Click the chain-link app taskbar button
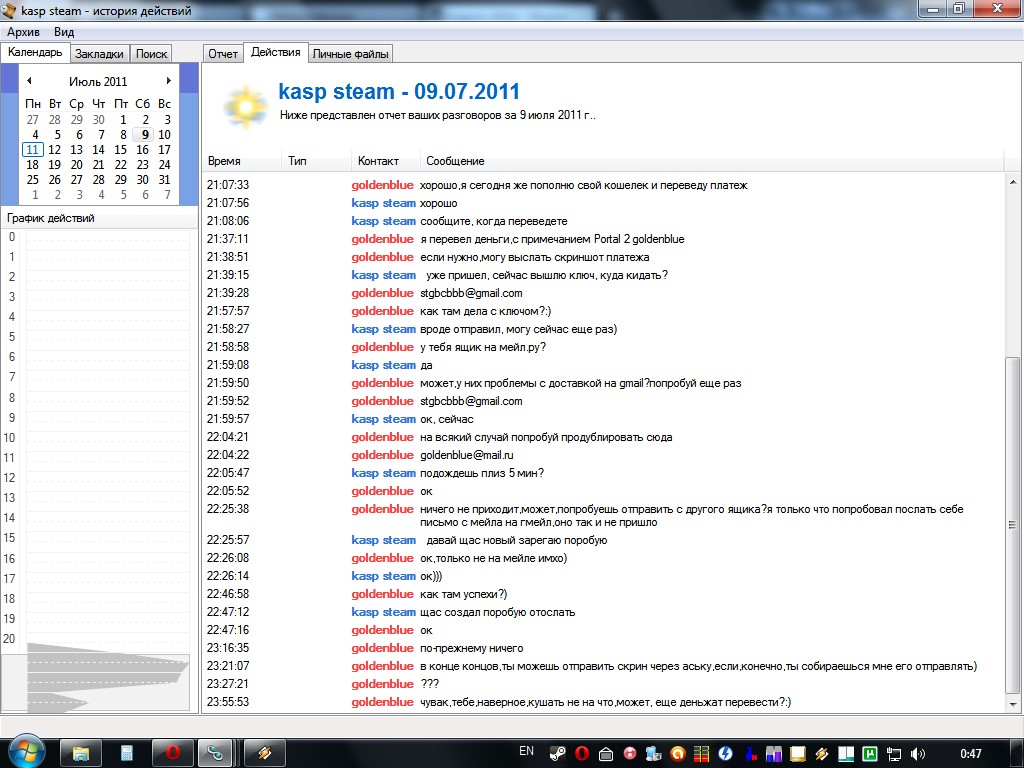Screen dimensions: 1024x768 point(216,753)
